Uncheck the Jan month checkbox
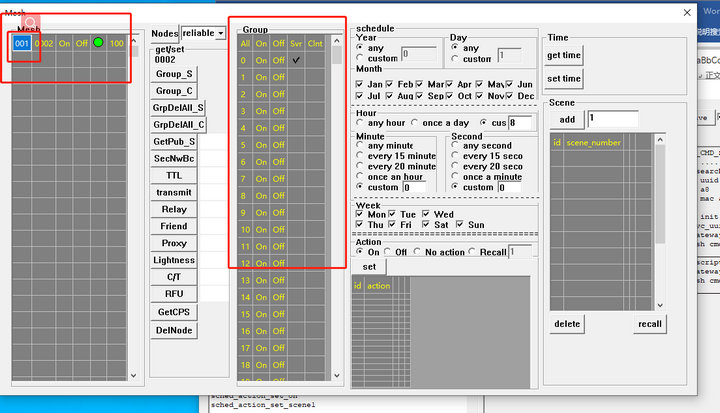 tap(361, 84)
